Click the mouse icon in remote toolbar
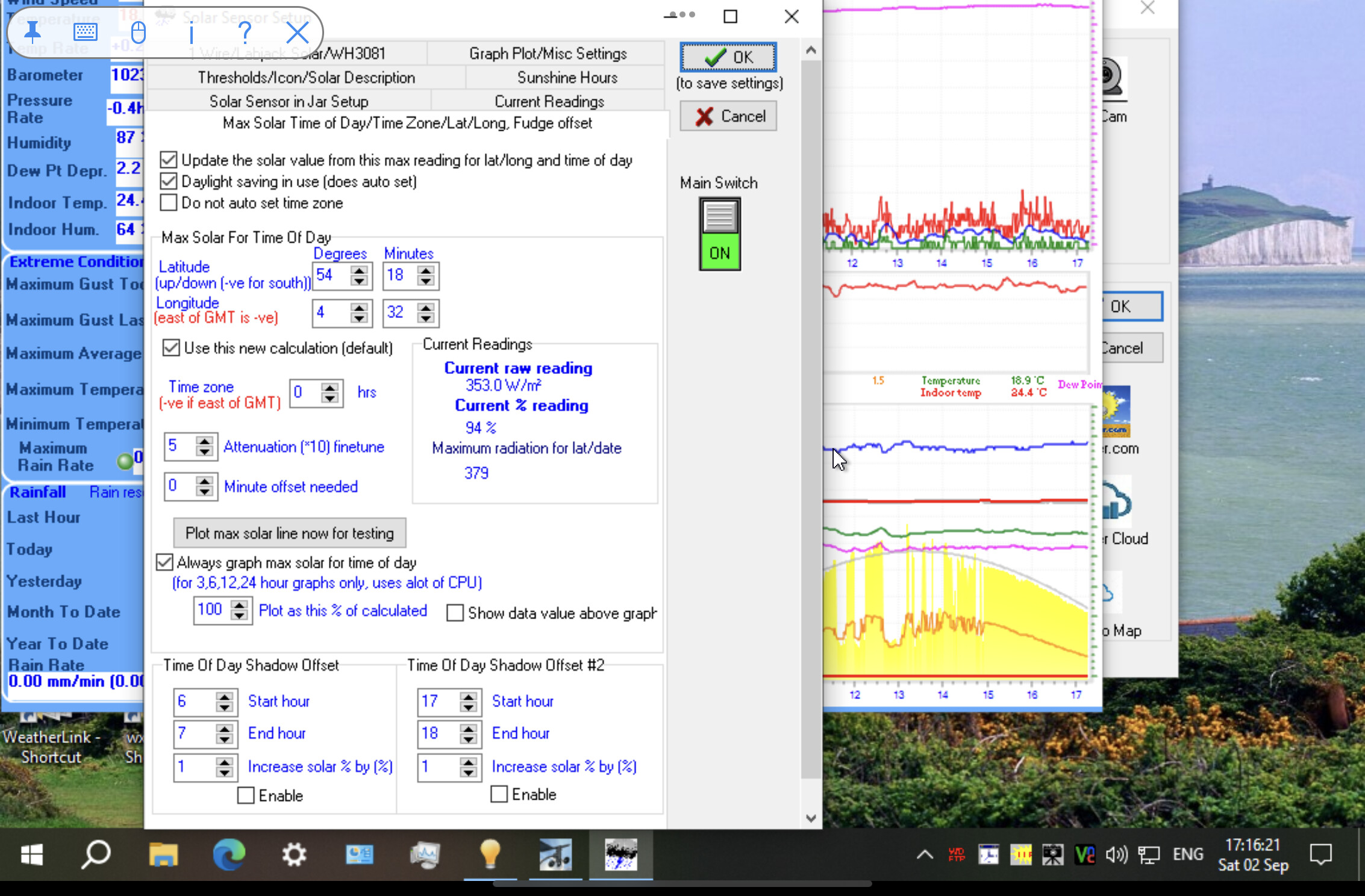The width and height of the screenshot is (1365, 896). 139,32
